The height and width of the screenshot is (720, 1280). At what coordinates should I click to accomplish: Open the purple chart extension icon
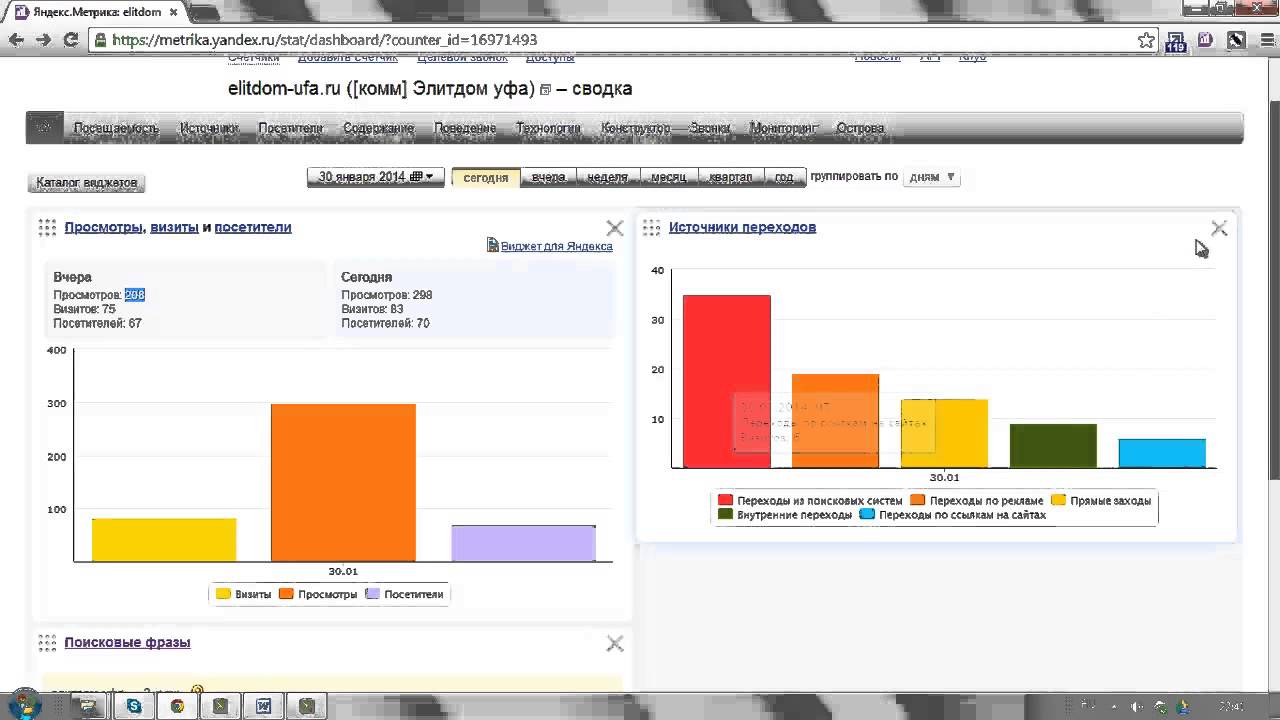(1206, 40)
